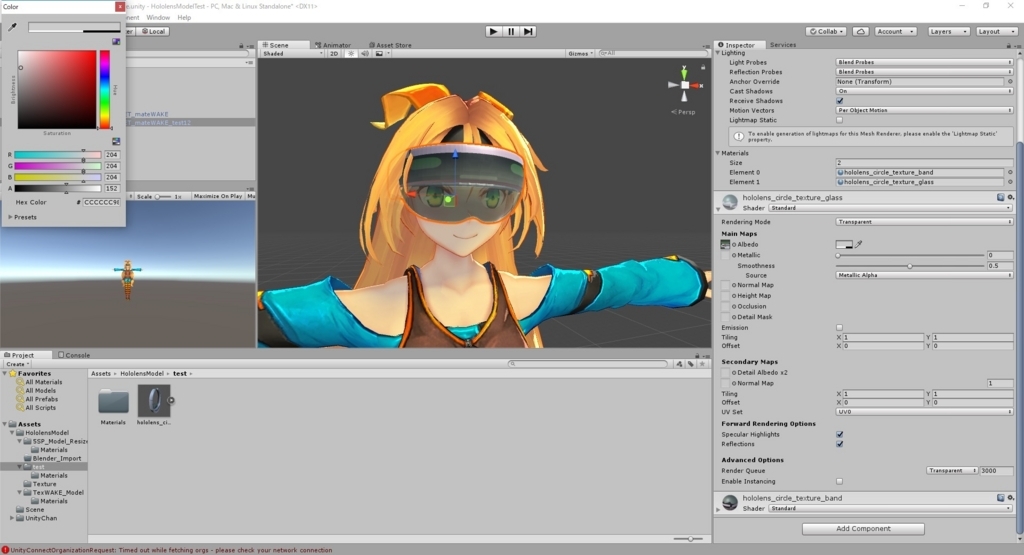
Task: Click Add Component button
Action: click(863, 529)
